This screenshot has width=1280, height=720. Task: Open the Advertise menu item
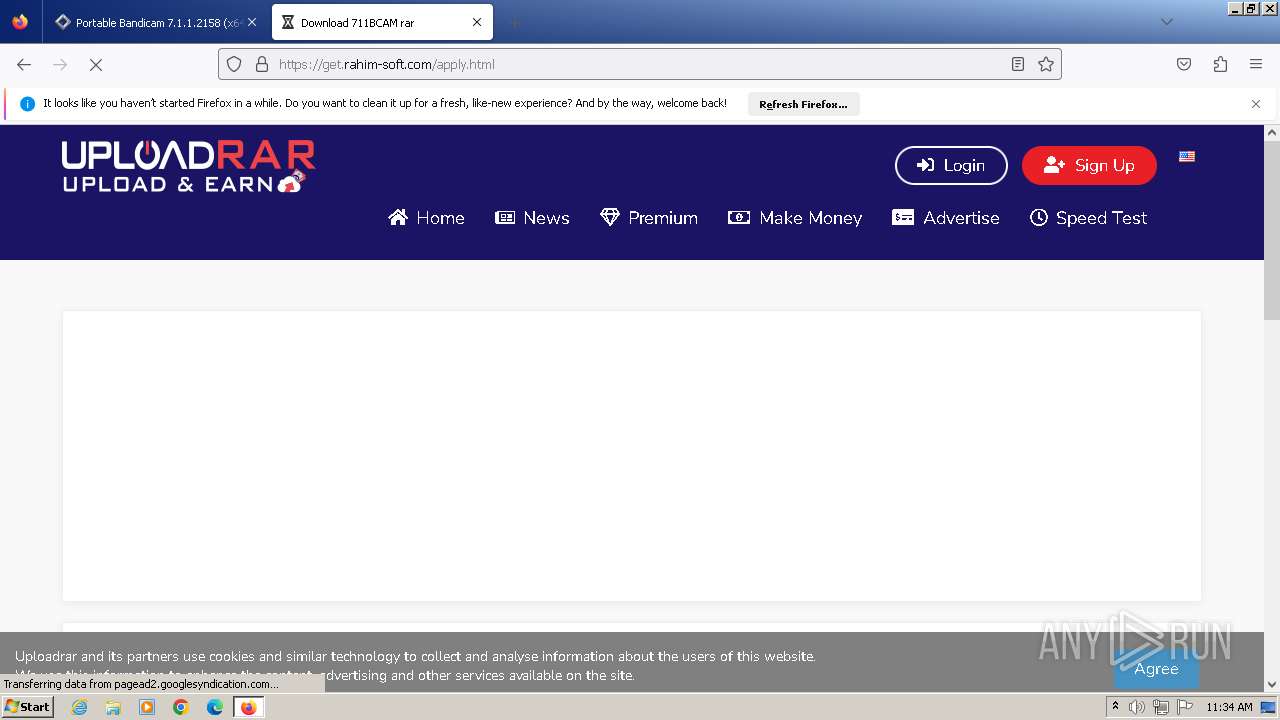946,218
